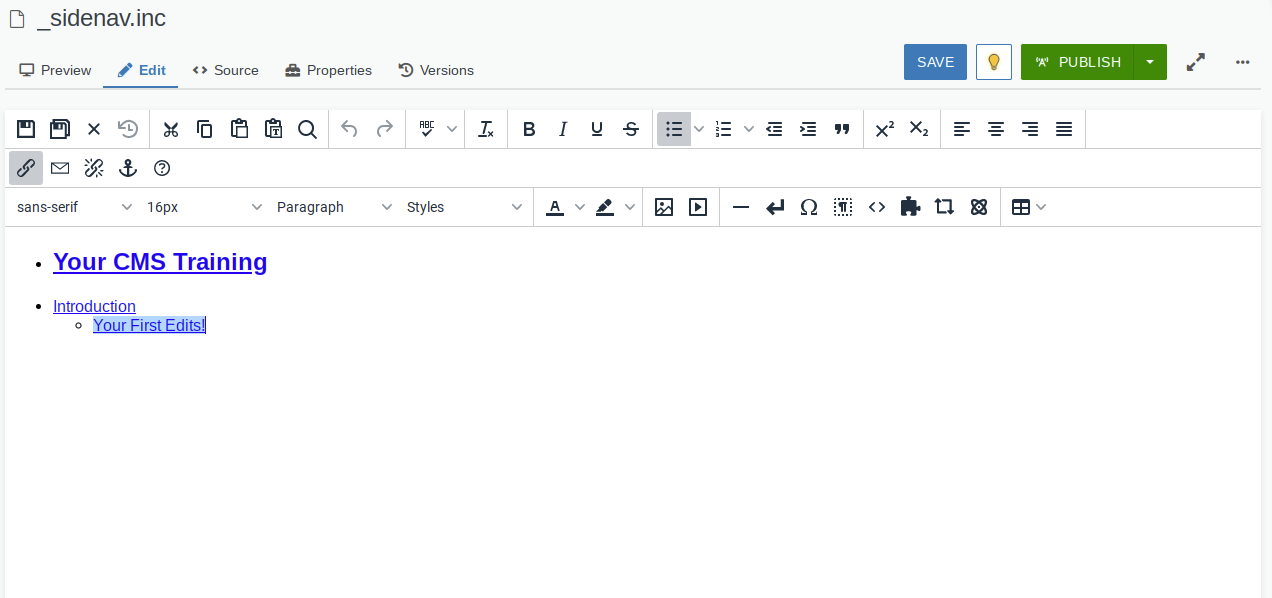Click the blue SAVE button
Screen dimensions: 1272x598
coord(935,62)
